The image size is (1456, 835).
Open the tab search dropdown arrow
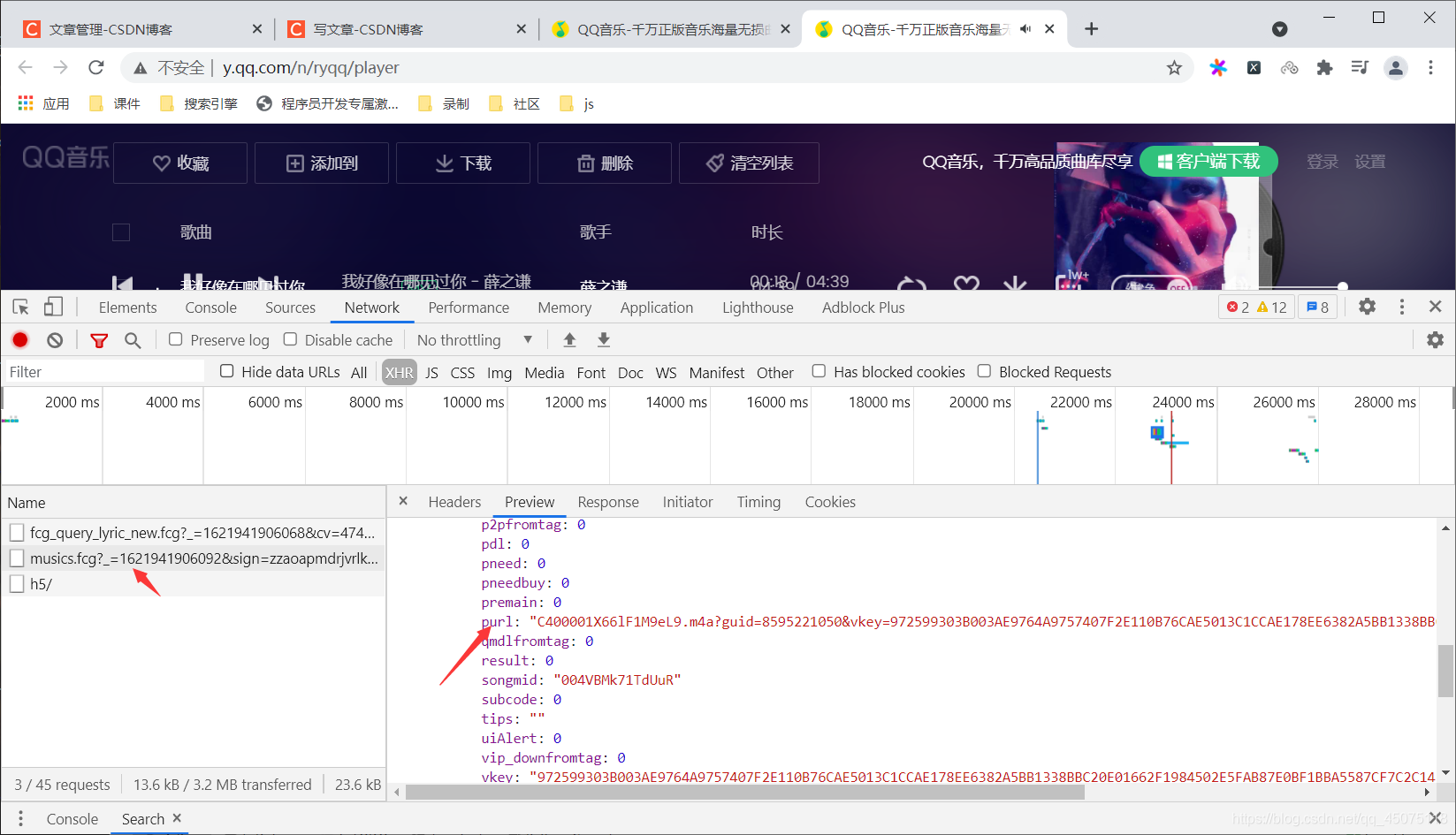coord(1279,29)
